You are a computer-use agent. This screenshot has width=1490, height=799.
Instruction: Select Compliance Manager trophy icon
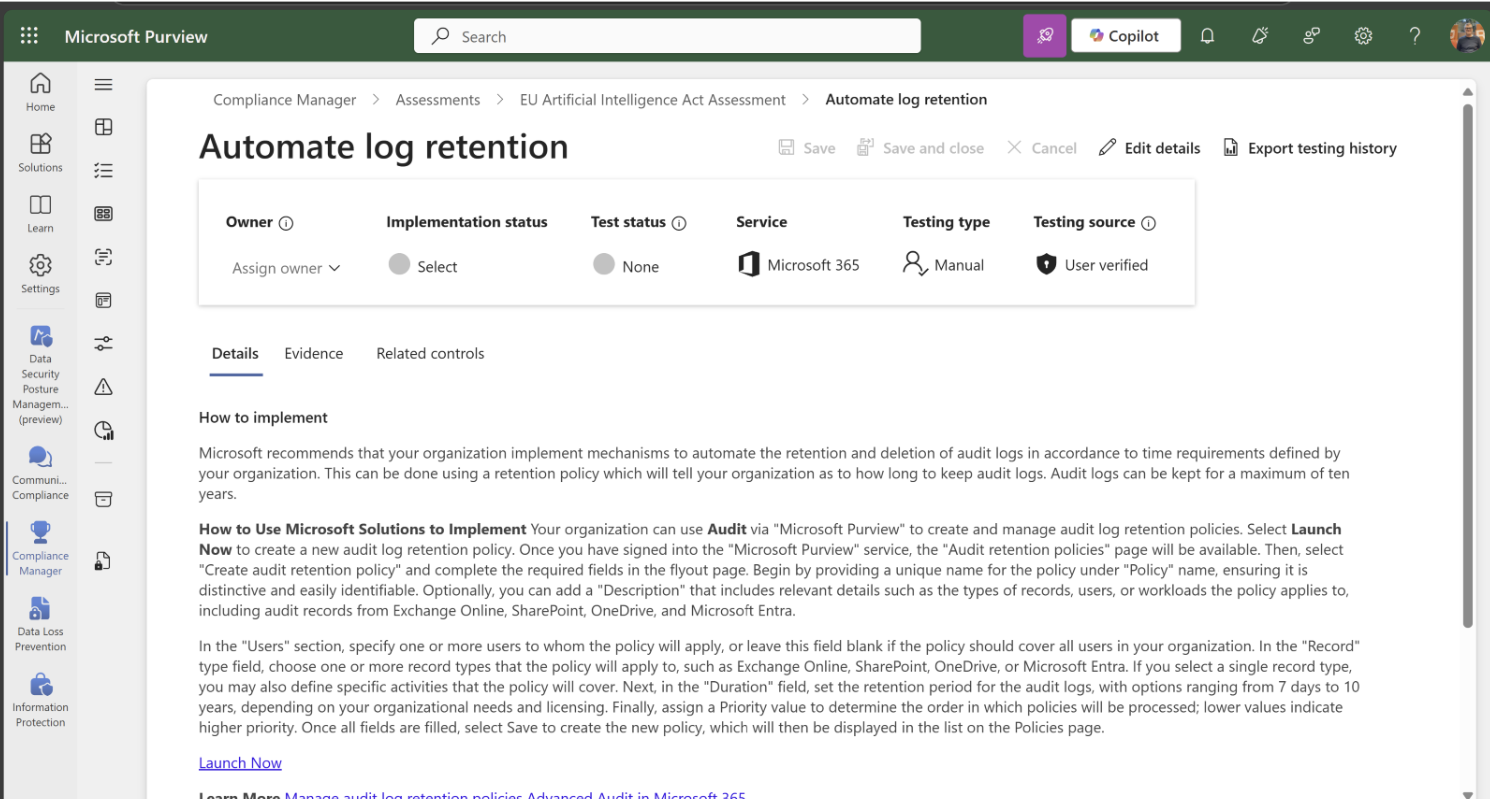[x=40, y=531]
